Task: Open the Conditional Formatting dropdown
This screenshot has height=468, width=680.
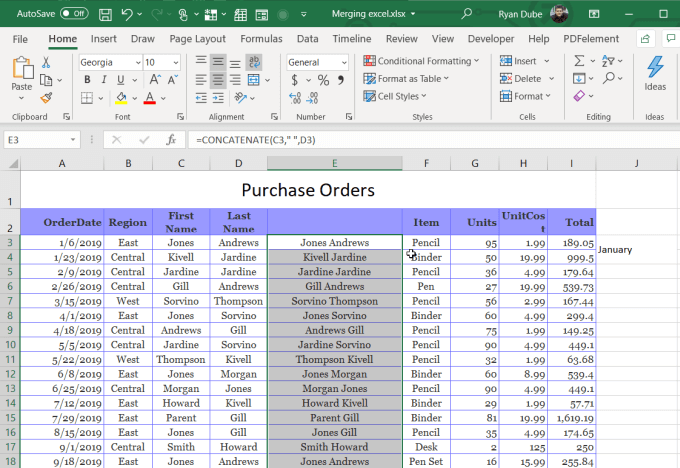Action: pos(422,62)
